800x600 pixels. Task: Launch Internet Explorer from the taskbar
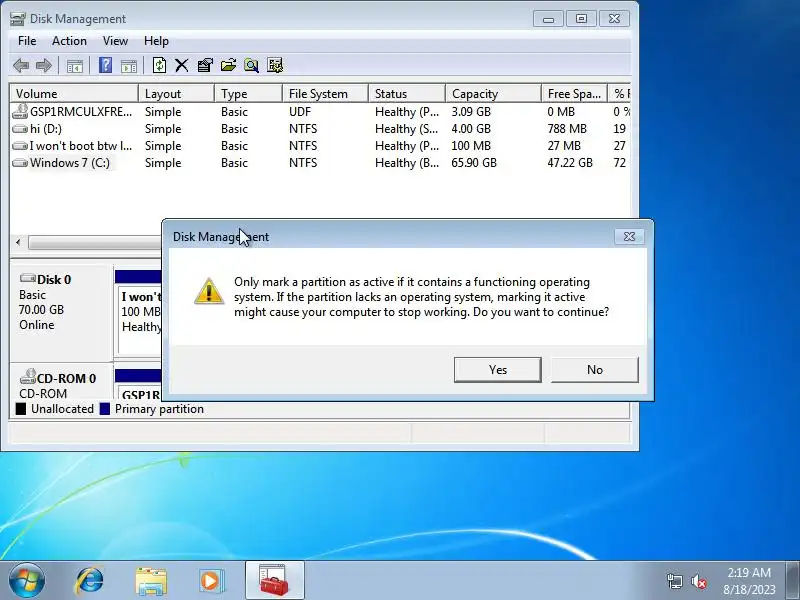coord(90,581)
